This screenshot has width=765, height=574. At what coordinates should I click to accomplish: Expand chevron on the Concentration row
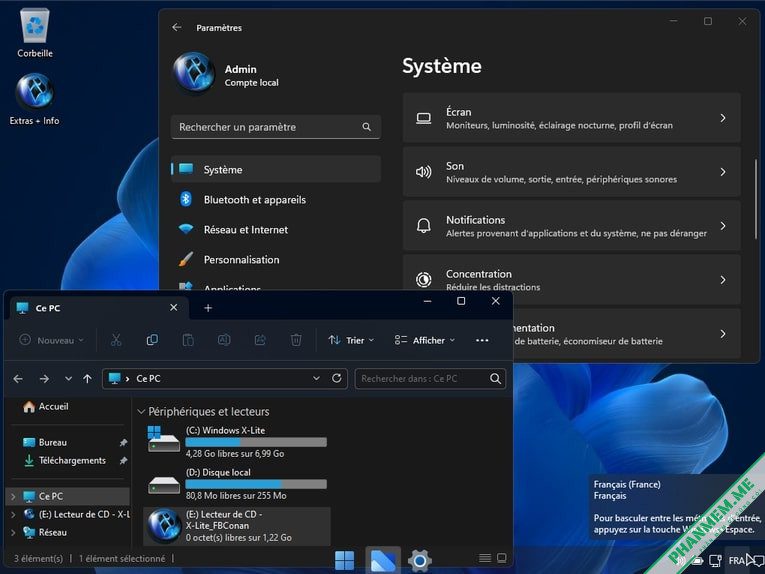click(x=723, y=279)
